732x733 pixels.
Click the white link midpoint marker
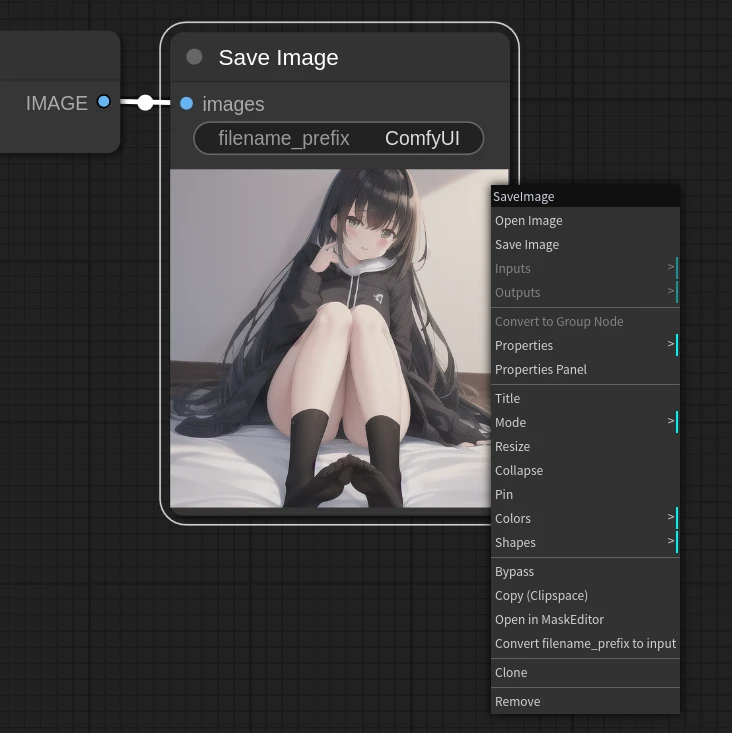(146, 102)
